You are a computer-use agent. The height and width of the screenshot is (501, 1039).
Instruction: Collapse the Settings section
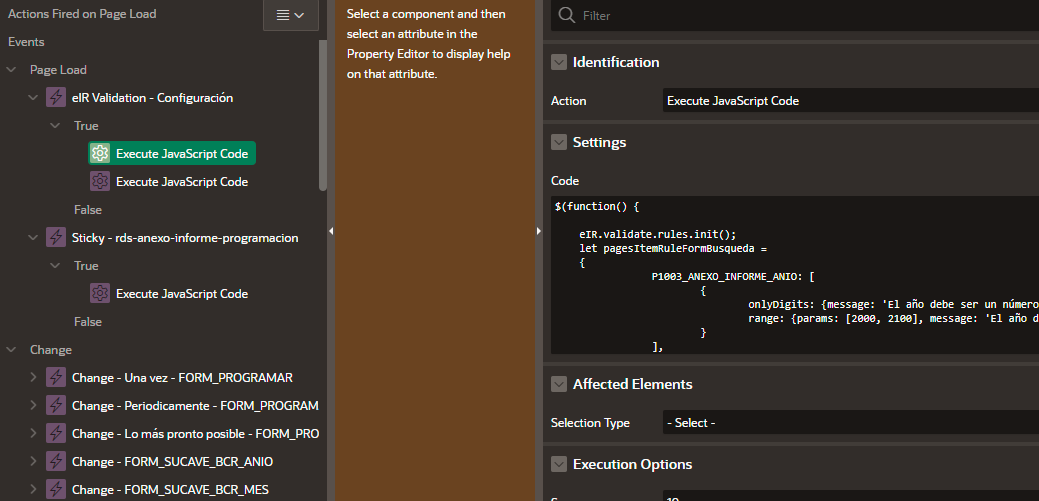559,142
